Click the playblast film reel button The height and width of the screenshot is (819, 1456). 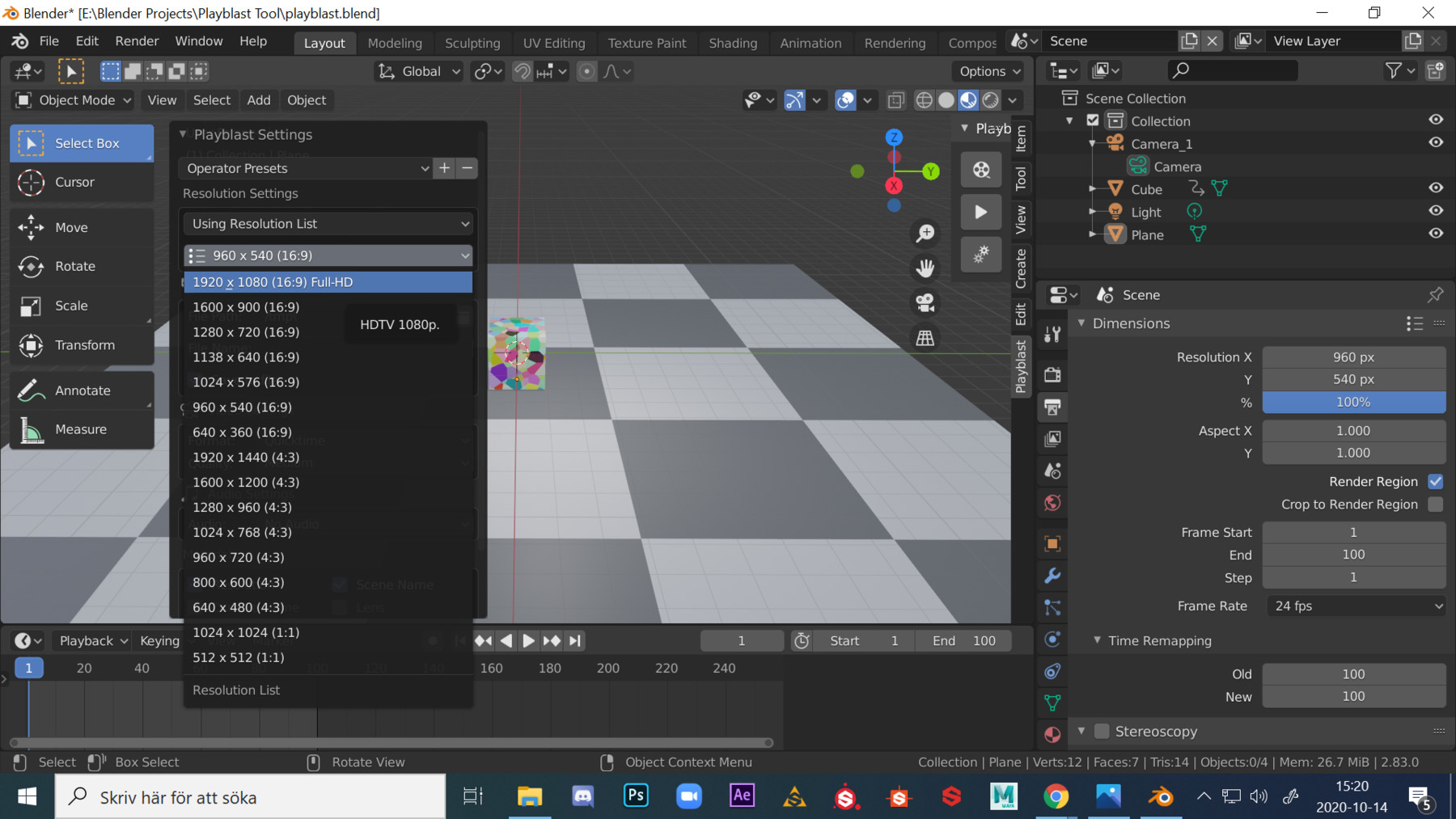coord(981,170)
